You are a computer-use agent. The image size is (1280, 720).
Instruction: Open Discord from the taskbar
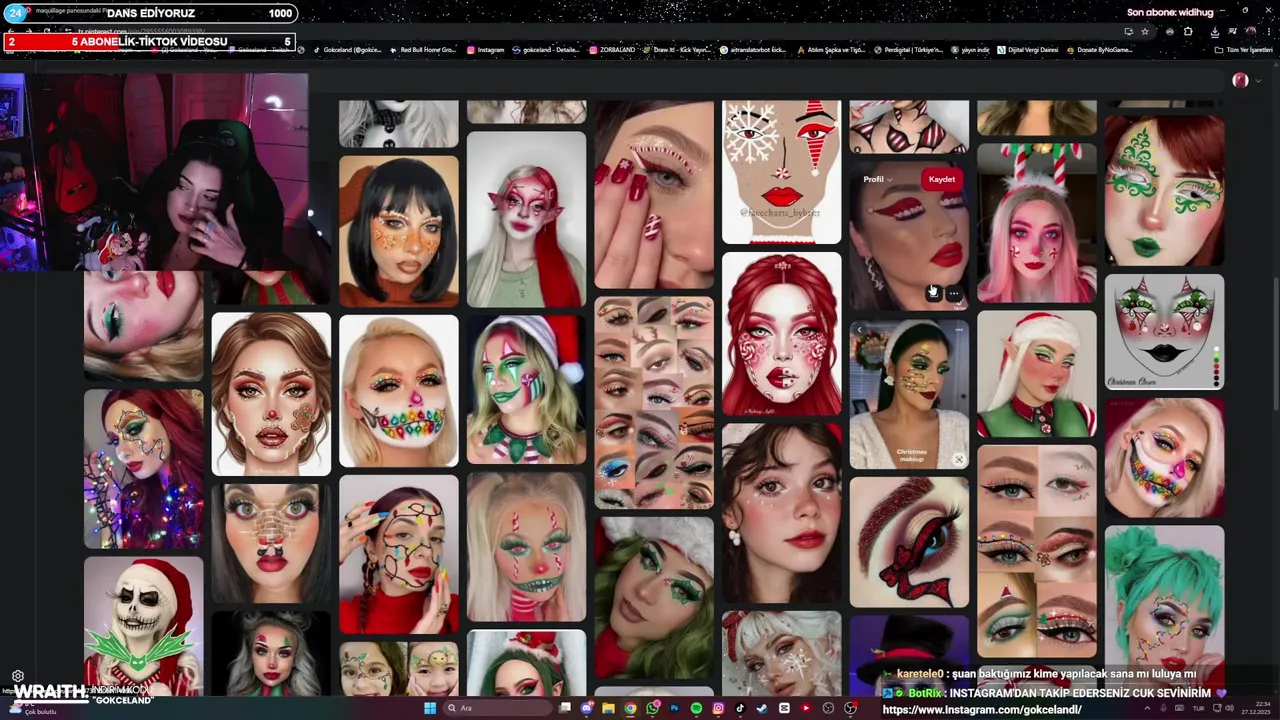click(x=587, y=708)
